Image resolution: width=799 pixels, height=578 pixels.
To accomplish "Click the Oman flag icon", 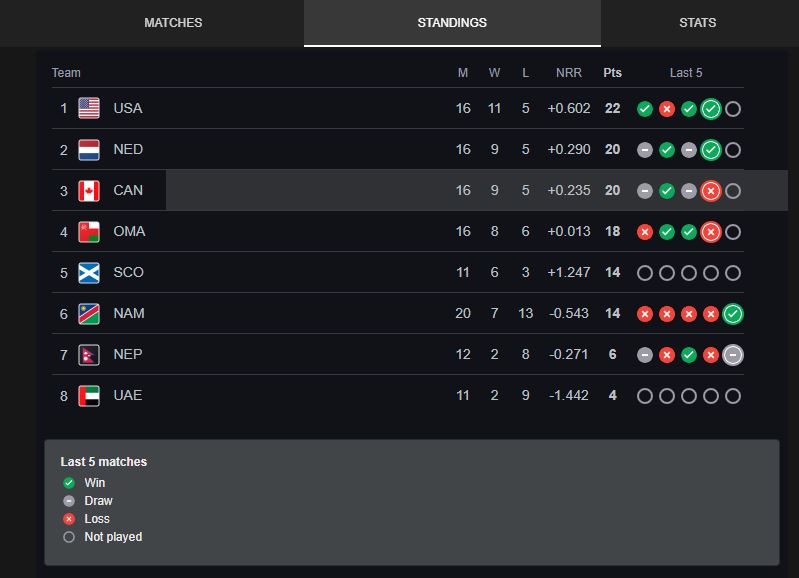I will [89, 231].
